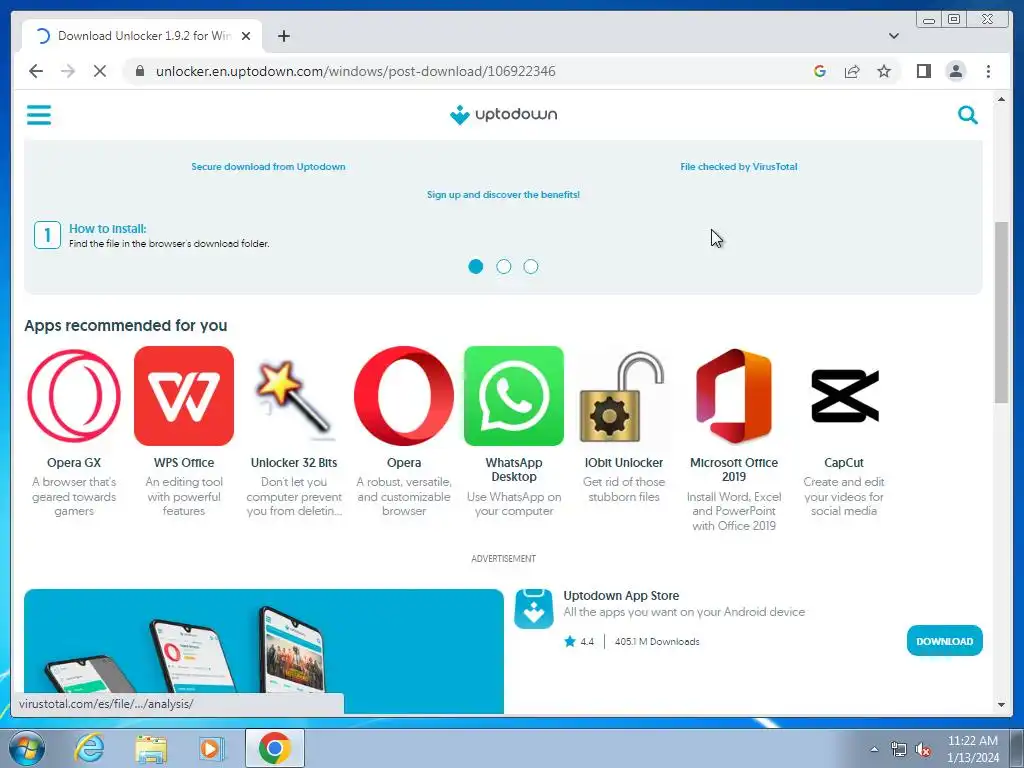This screenshot has width=1024, height=768.
Task: Open File checked by VirusTotal link
Action: 739,167
